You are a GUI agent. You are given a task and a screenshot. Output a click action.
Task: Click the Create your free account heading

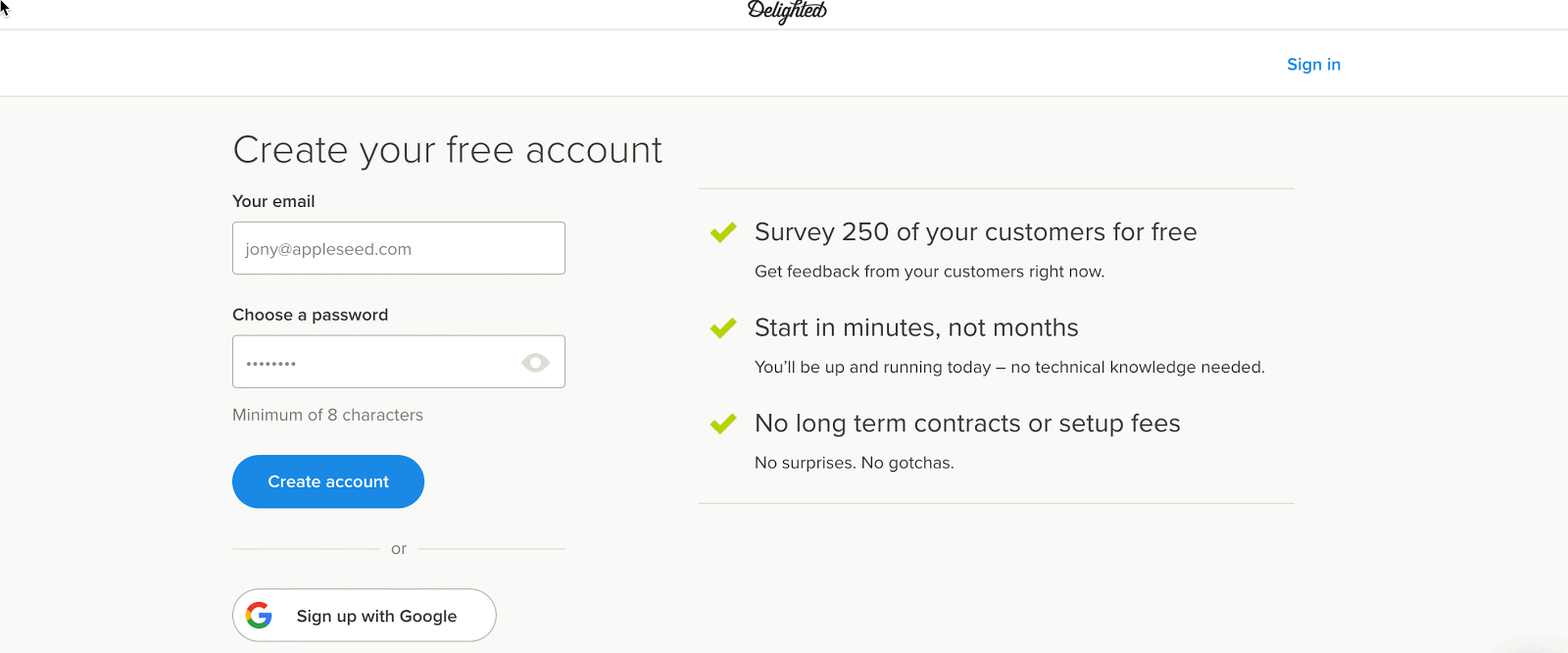(x=447, y=150)
